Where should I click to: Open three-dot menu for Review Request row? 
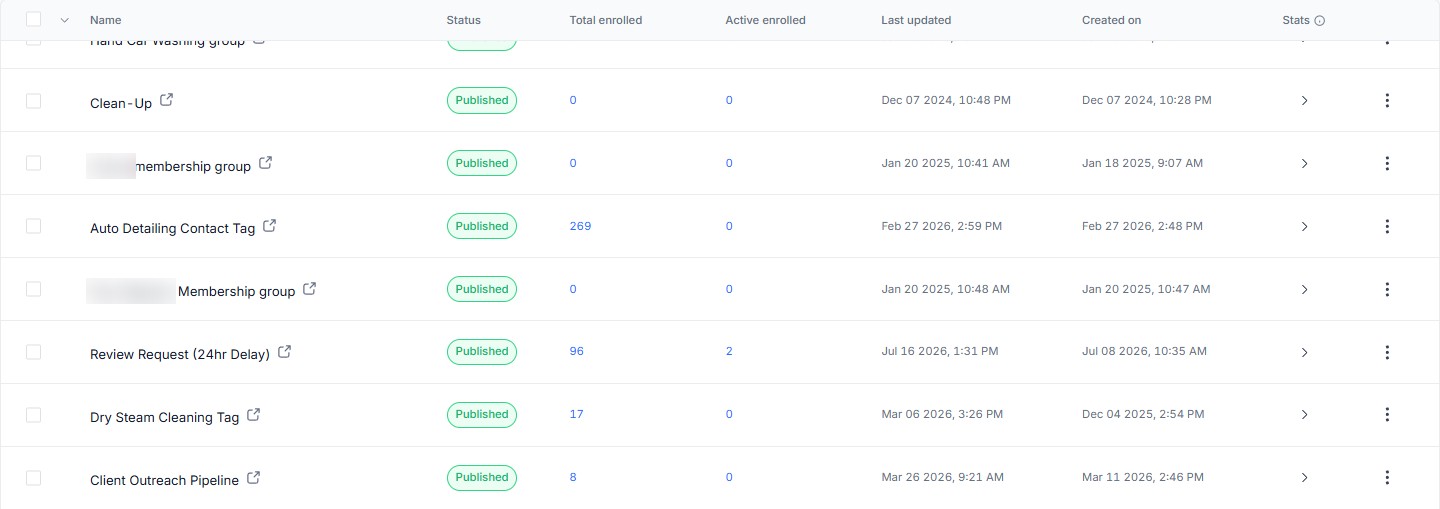tap(1387, 353)
